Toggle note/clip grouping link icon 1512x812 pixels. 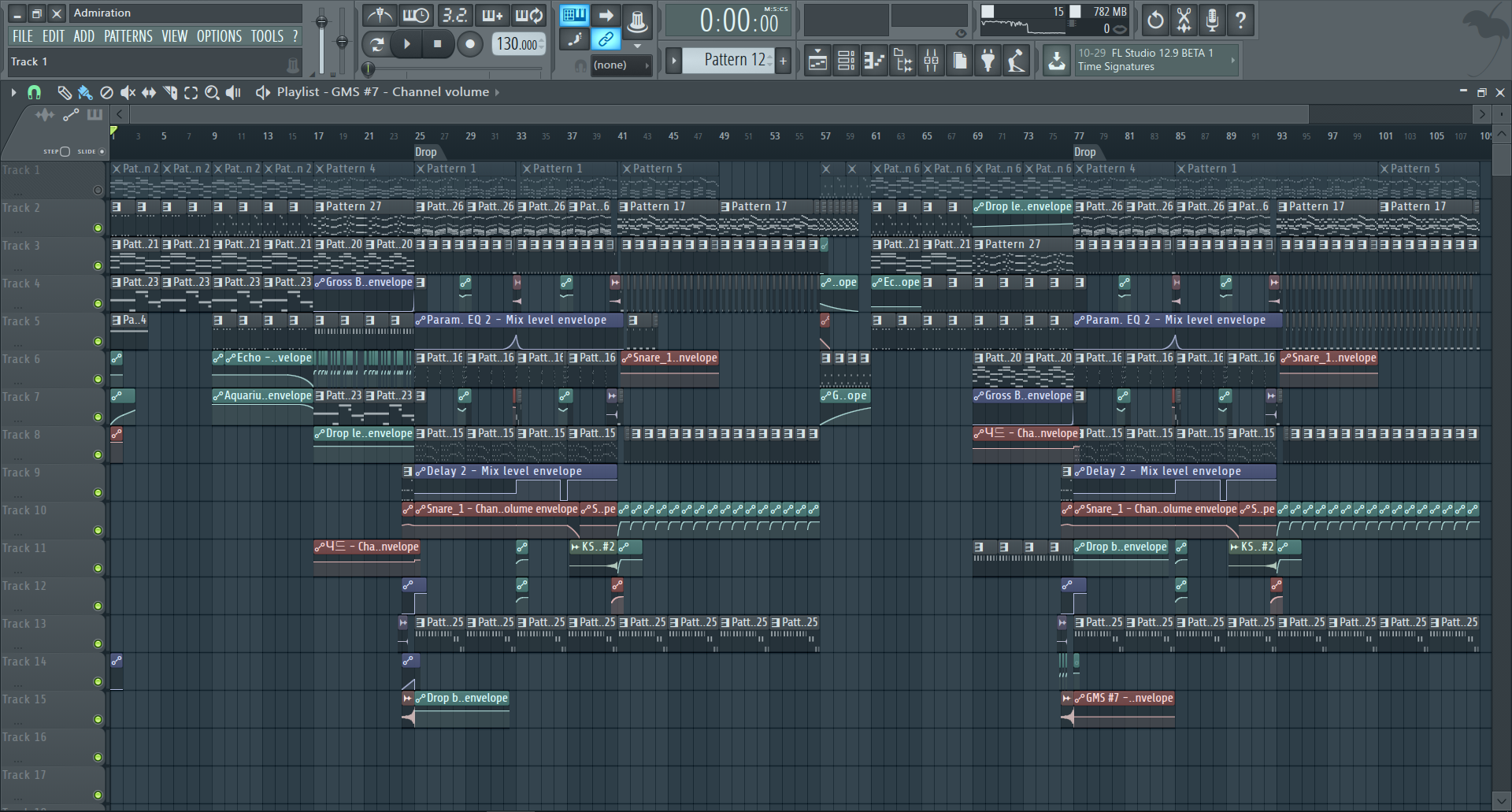pos(606,39)
